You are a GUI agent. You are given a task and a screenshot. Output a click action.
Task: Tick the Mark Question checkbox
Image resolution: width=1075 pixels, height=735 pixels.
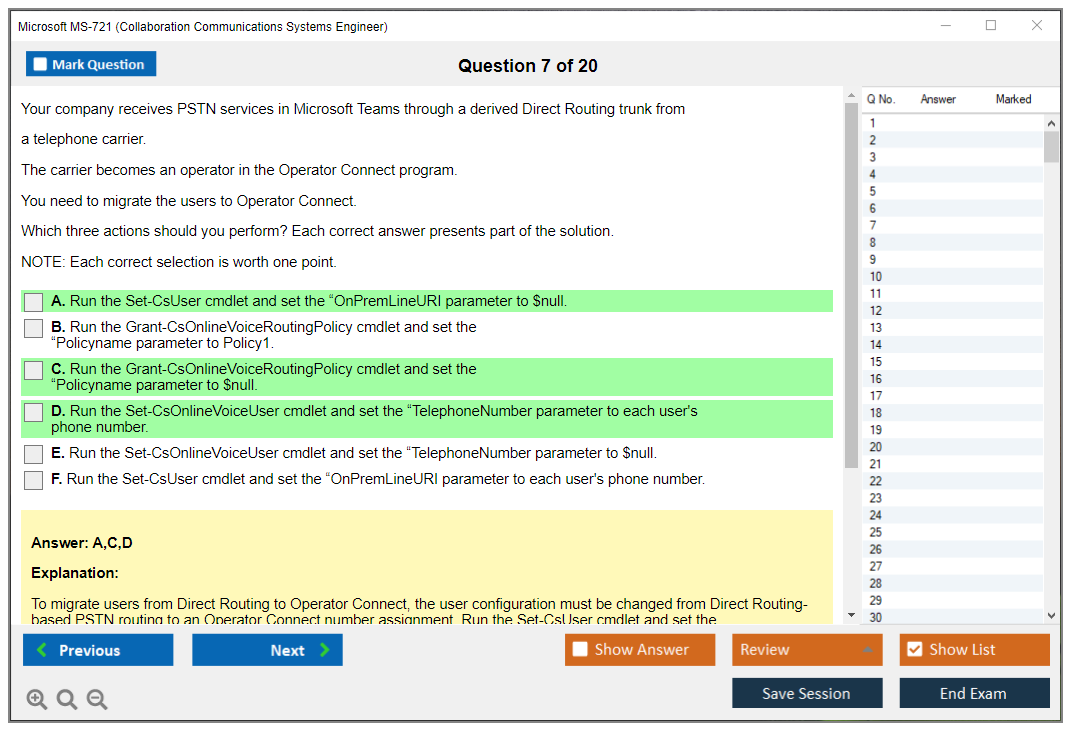(40, 64)
